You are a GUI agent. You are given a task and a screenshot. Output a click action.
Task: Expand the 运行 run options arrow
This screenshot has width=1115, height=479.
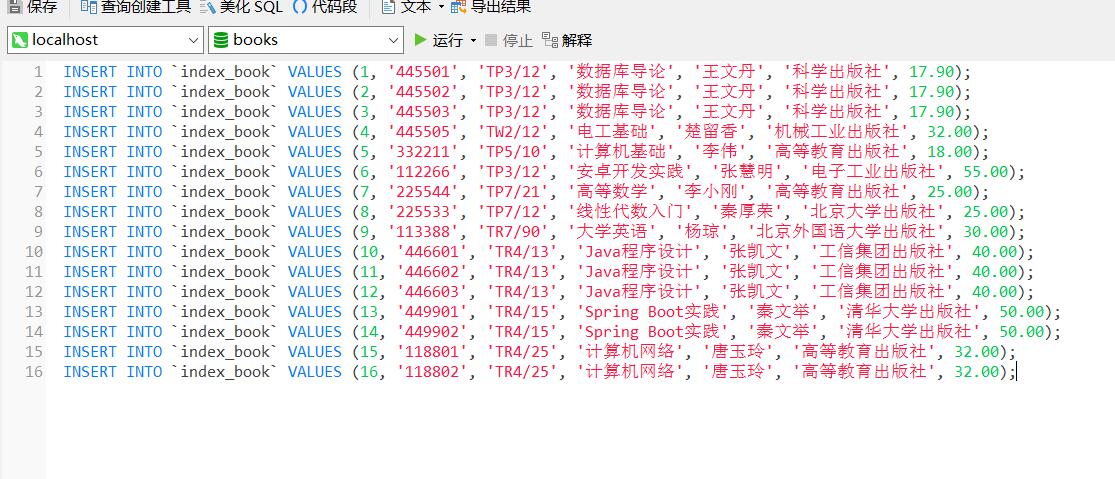coord(474,41)
